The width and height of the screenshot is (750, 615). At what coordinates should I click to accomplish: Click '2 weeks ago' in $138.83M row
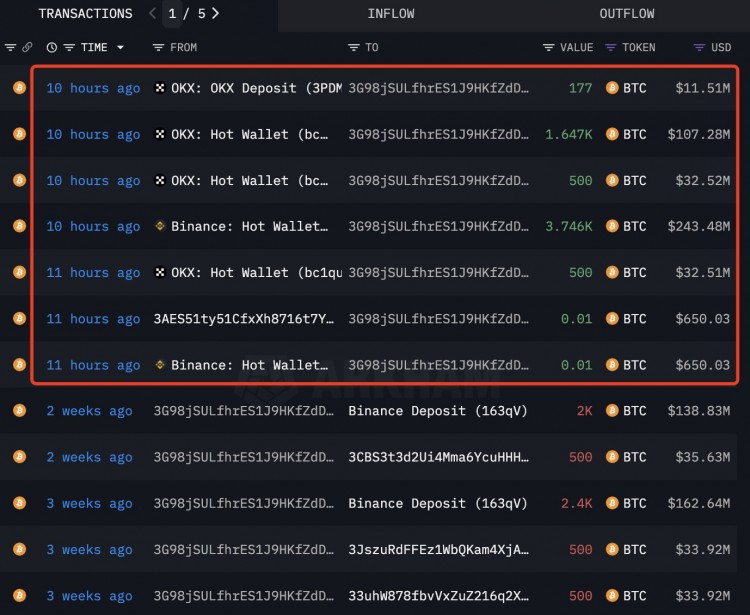[x=89, y=411]
